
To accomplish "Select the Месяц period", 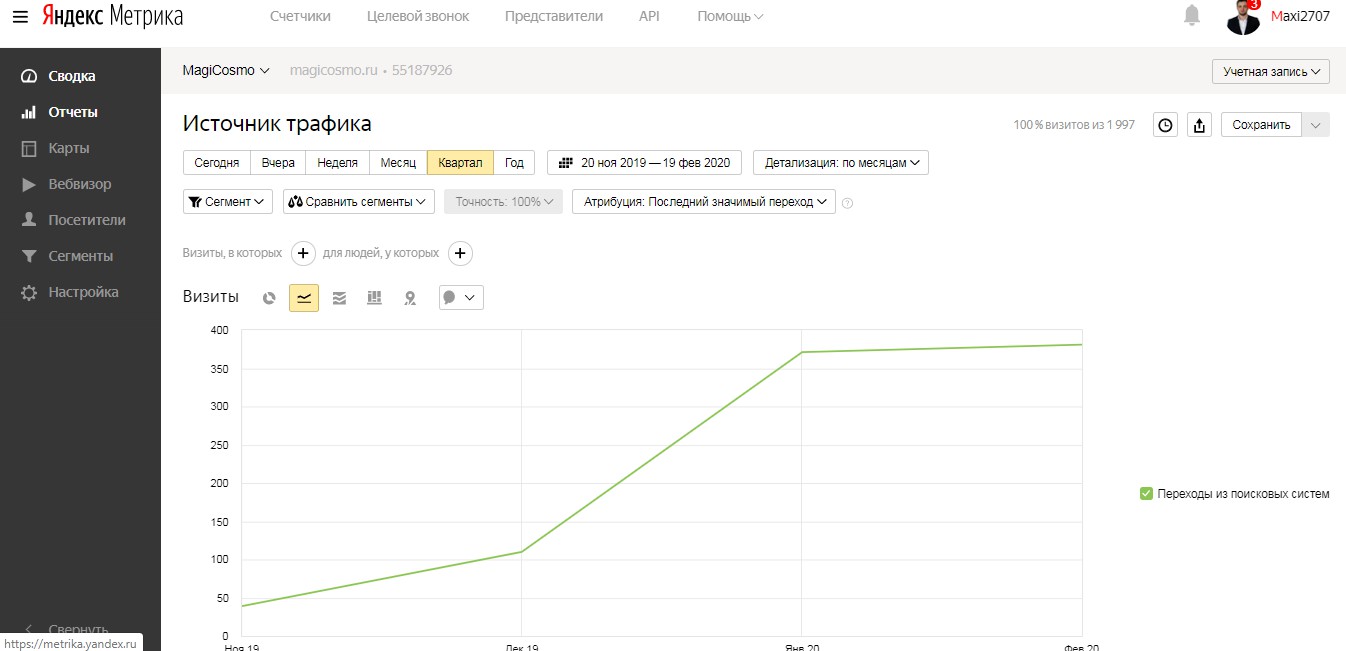I will [x=398, y=163].
